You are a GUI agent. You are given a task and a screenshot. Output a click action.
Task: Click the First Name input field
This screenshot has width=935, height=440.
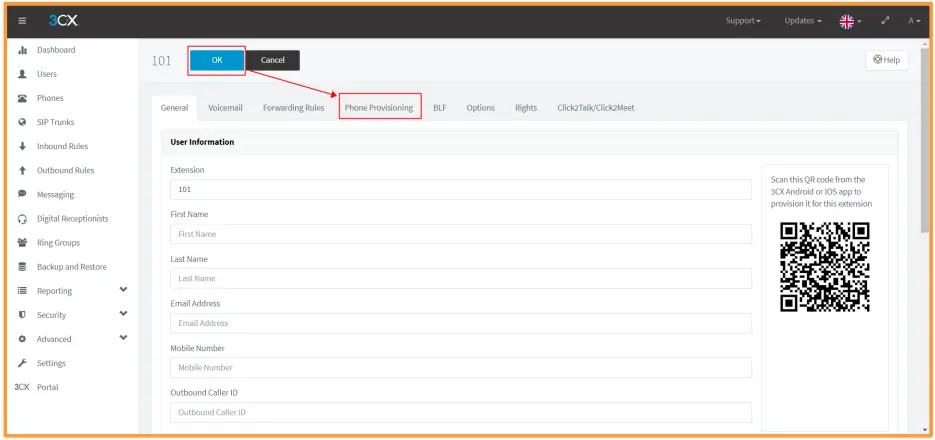[x=461, y=234]
